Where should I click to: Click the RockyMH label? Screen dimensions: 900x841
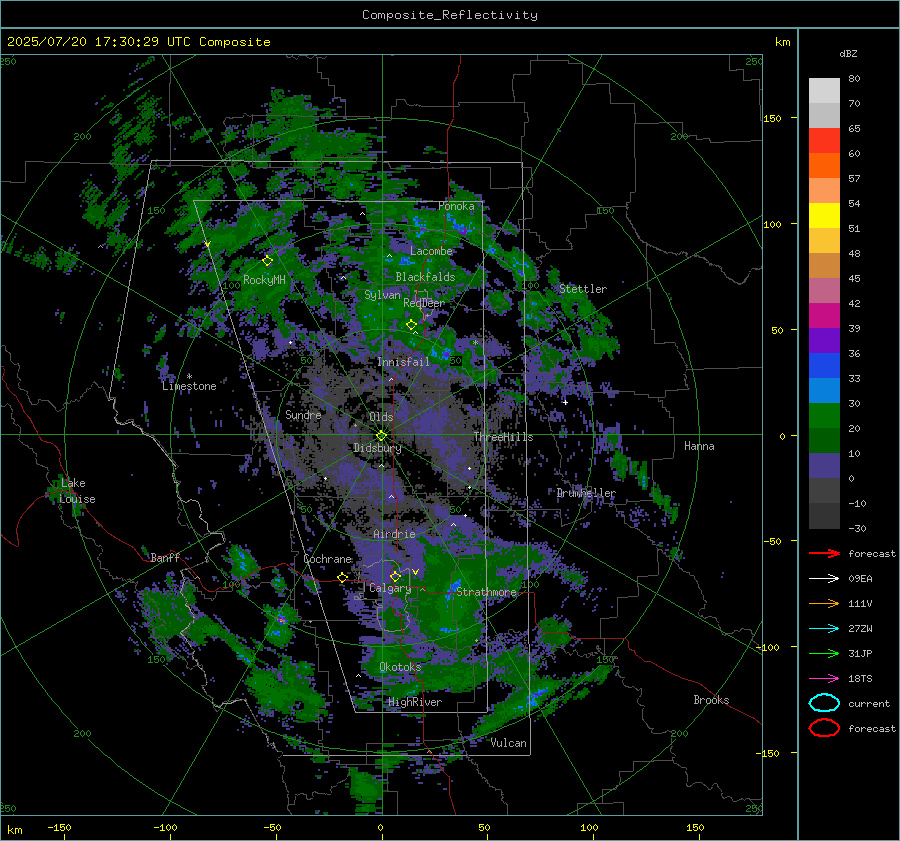(x=264, y=280)
